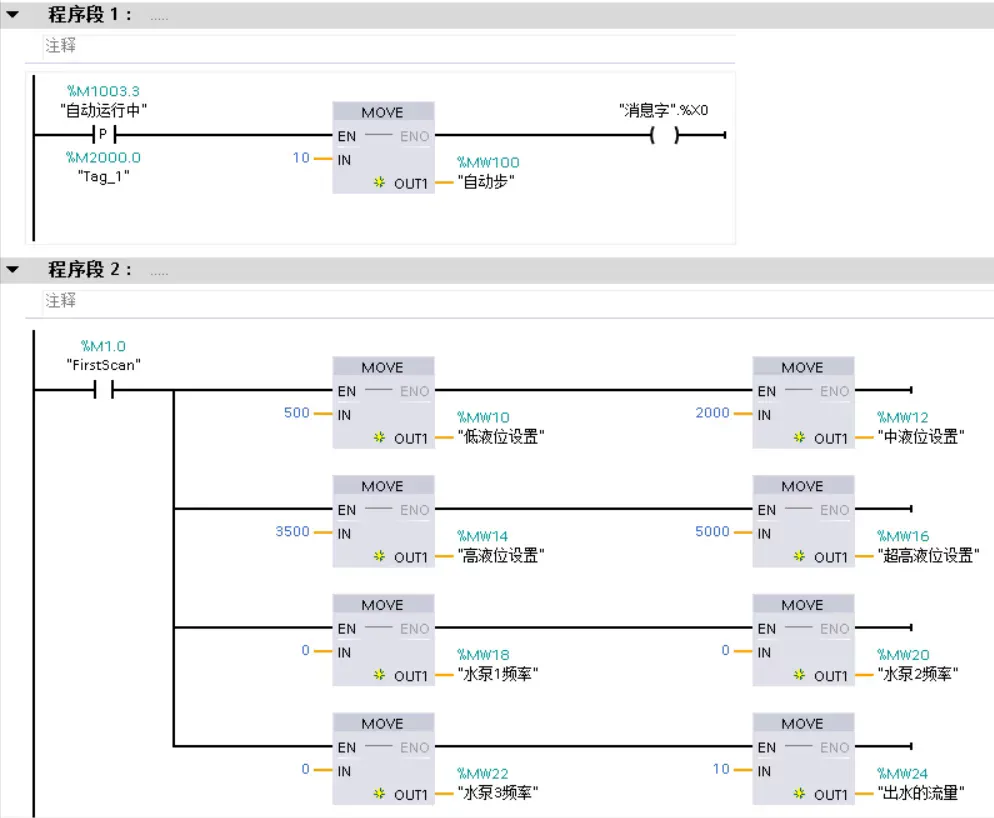Click the positive-edge P contact 自动运行中
The height and width of the screenshot is (818, 994).
click(x=103, y=135)
